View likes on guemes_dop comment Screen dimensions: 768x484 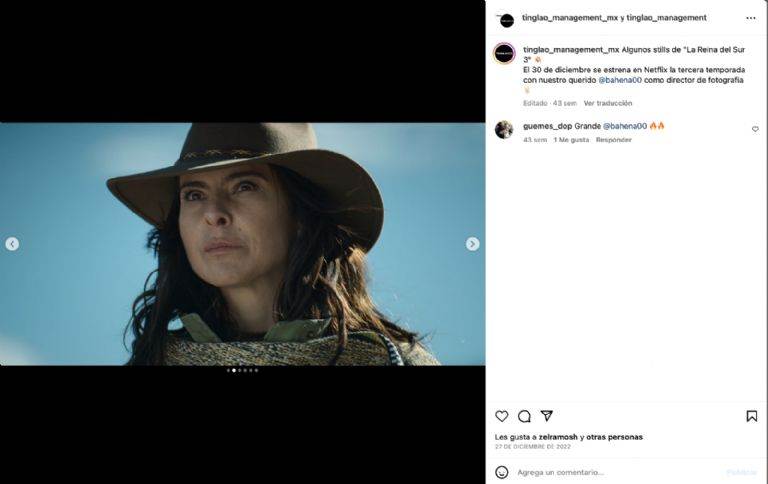coord(572,140)
